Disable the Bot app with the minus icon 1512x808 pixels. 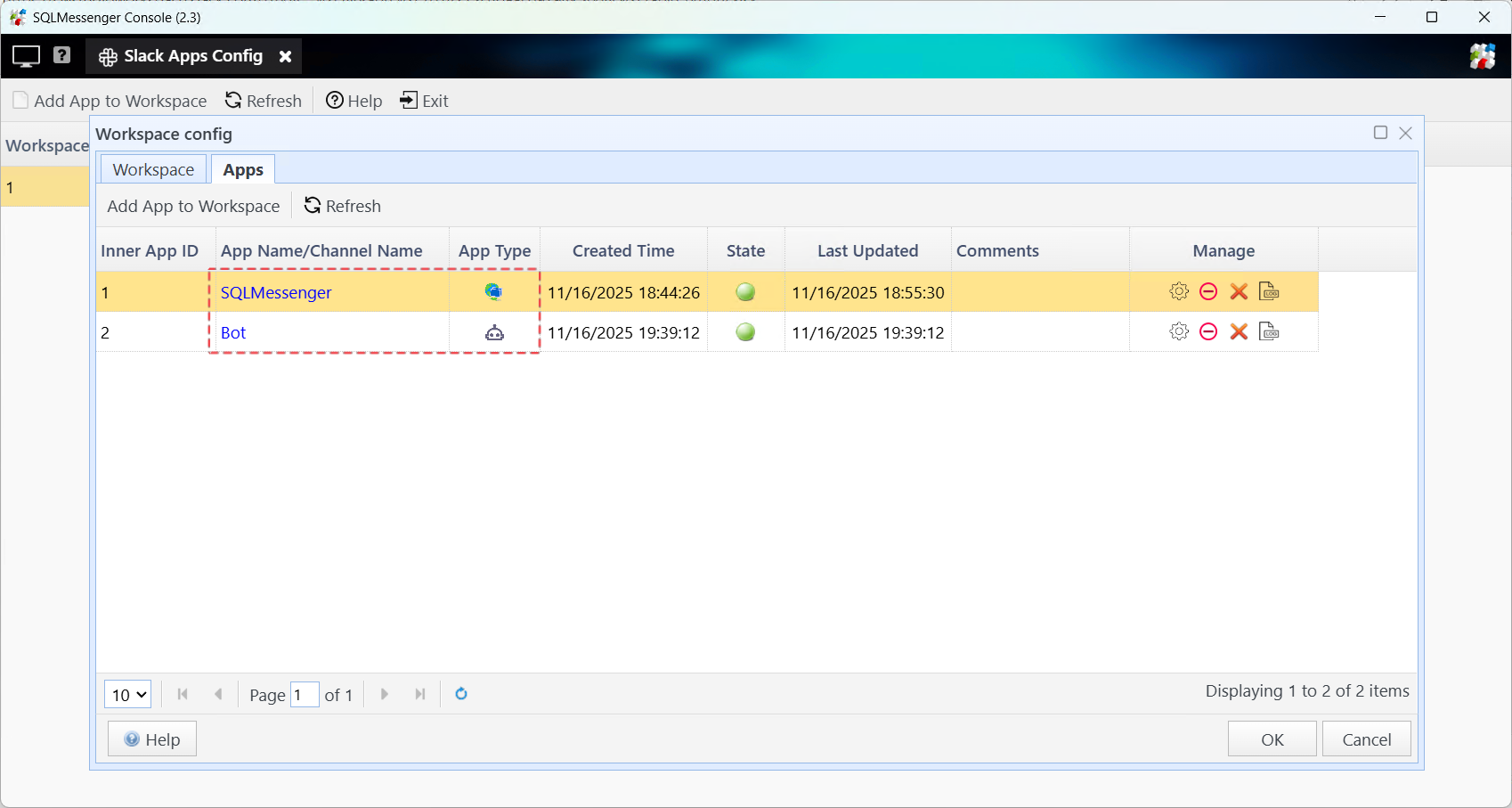1208,331
